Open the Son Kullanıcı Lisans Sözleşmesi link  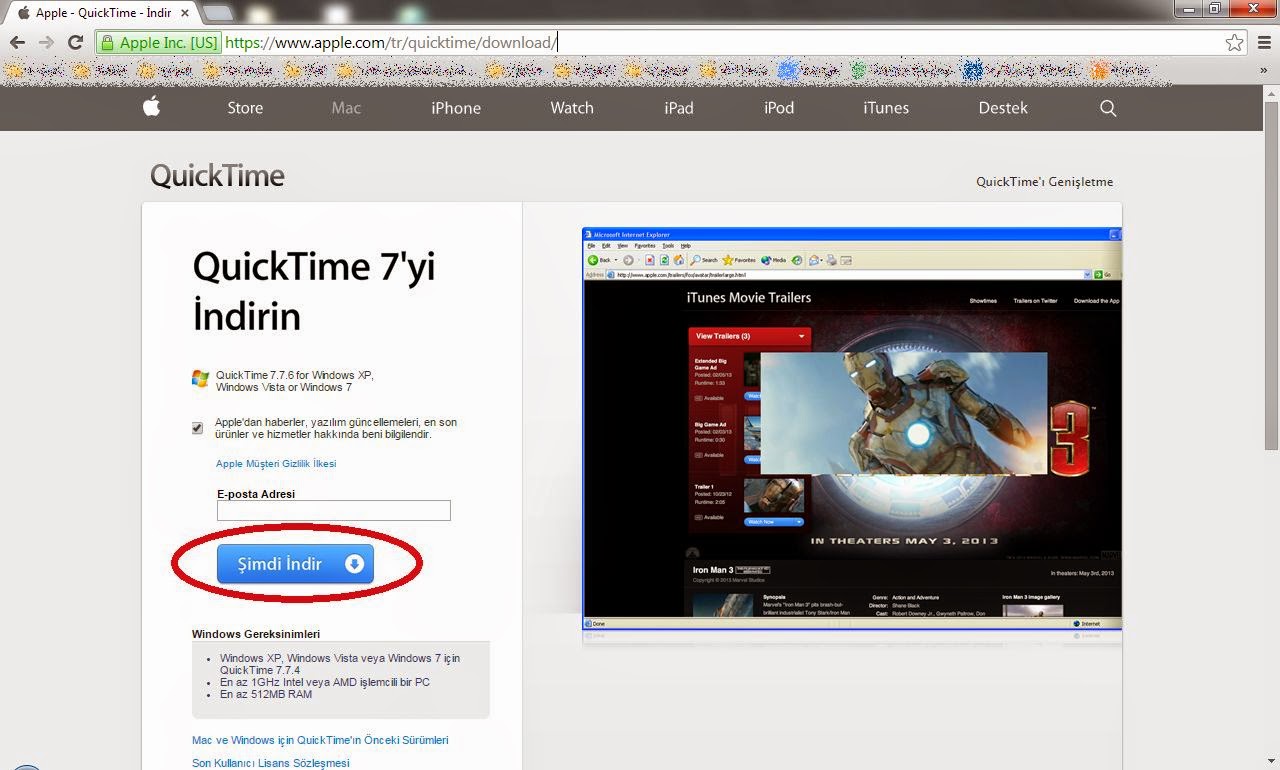tap(271, 763)
